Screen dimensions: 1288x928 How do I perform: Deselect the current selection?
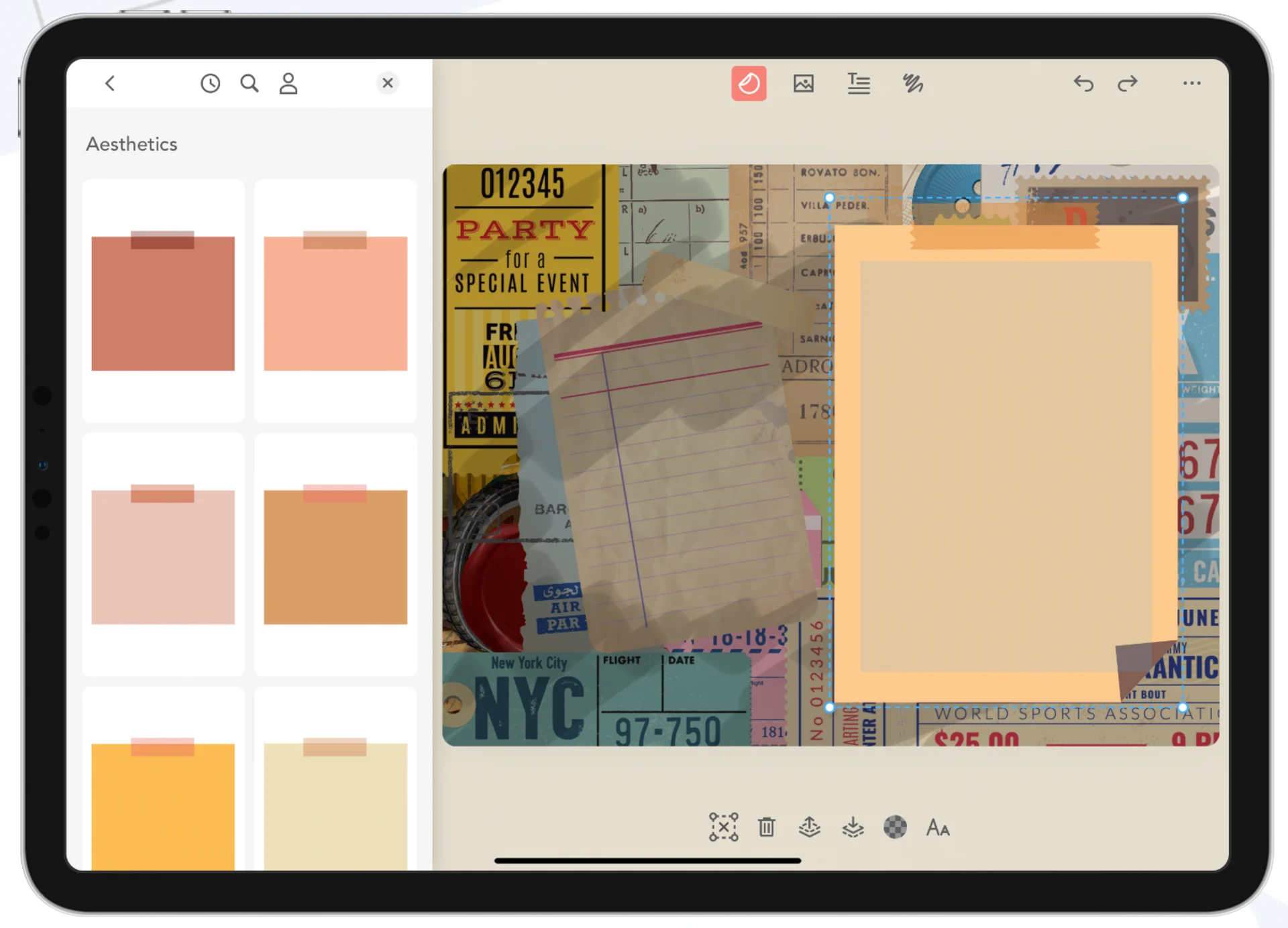pyautogui.click(x=723, y=827)
